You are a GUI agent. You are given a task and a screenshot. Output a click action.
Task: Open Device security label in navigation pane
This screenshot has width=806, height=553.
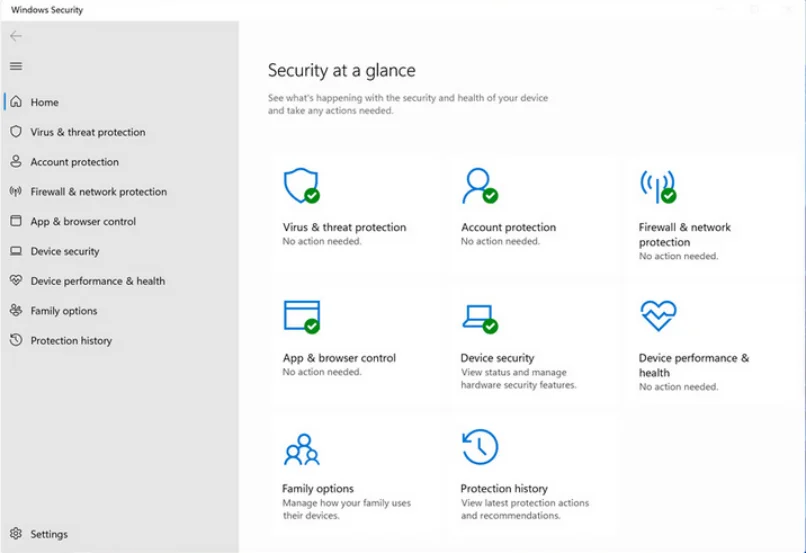pos(65,251)
